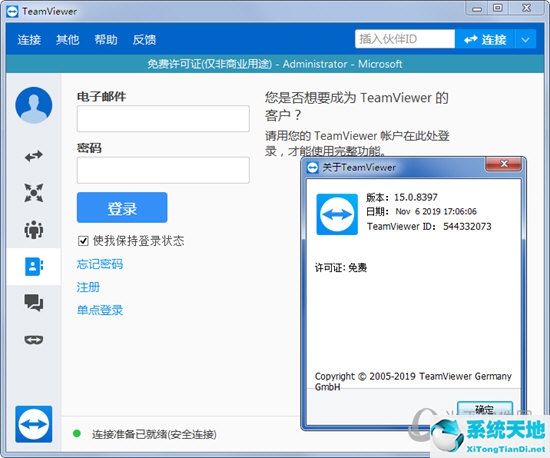550x458 pixels.
Task: Click the blue 登录 sign-in button
Action: pyautogui.click(x=122, y=208)
